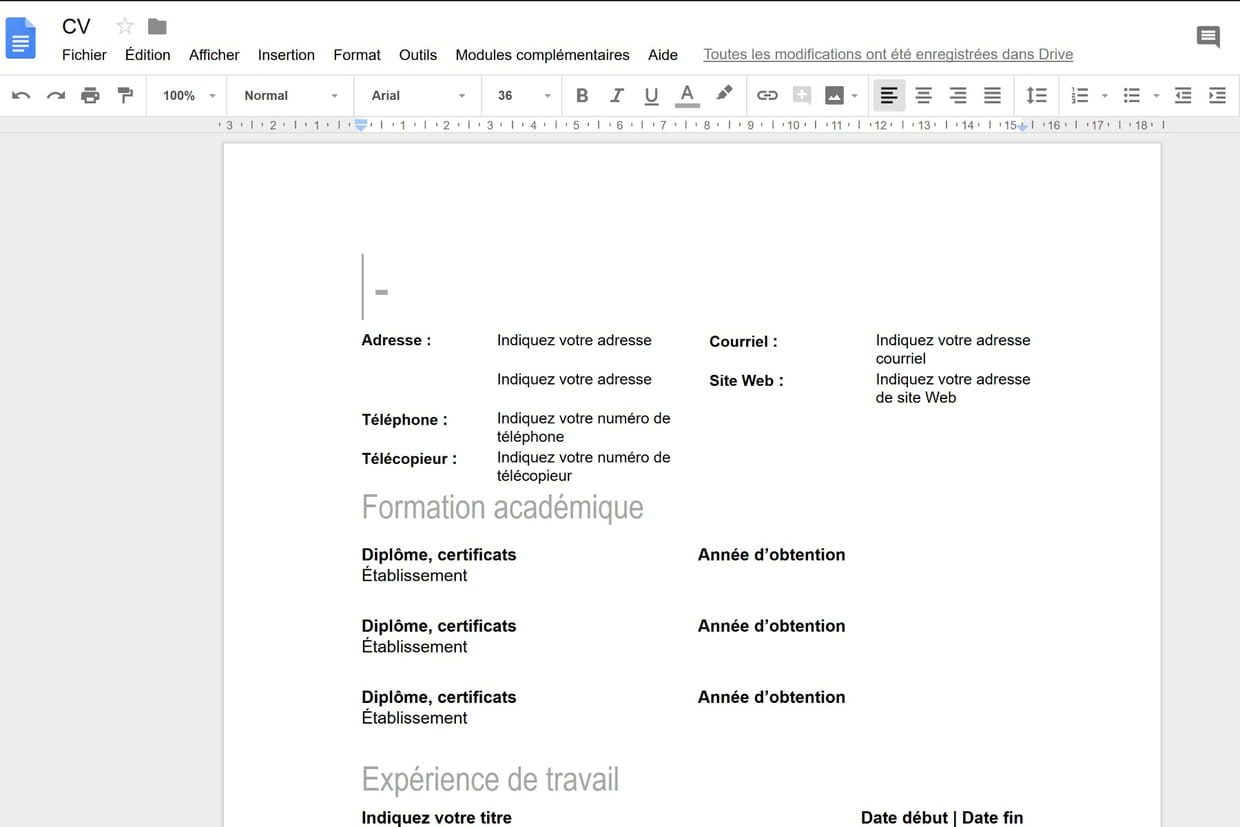Click the Redo arrow
The width and height of the screenshot is (1240, 827).
click(56, 96)
